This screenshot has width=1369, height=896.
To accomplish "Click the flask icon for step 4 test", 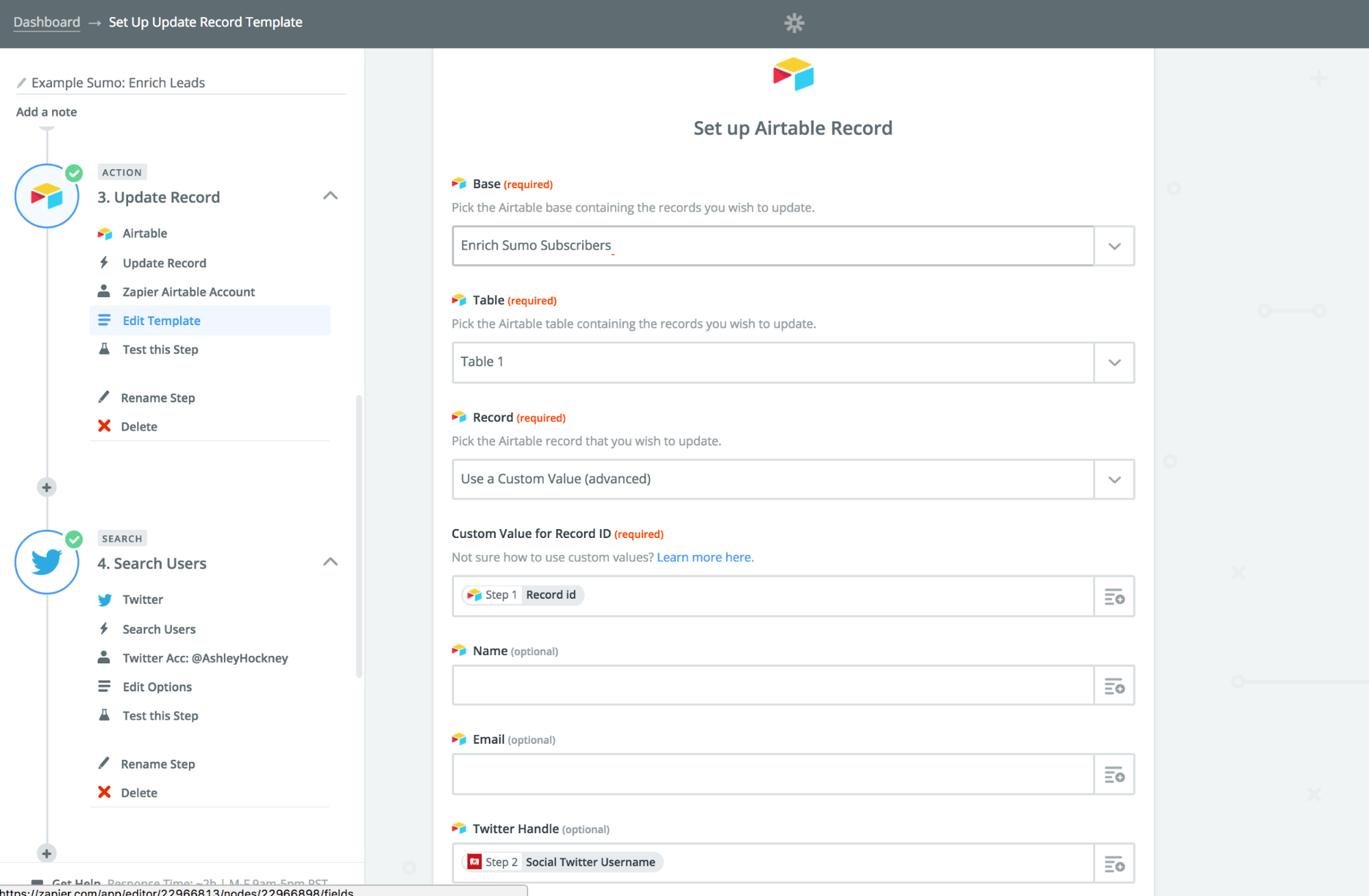I will 104,715.
